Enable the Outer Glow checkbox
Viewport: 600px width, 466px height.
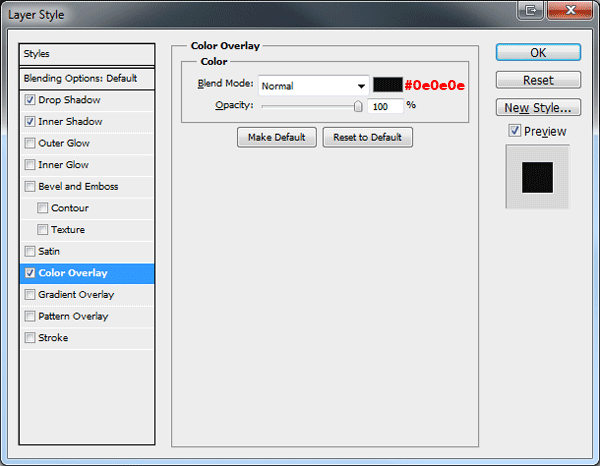click(x=30, y=143)
